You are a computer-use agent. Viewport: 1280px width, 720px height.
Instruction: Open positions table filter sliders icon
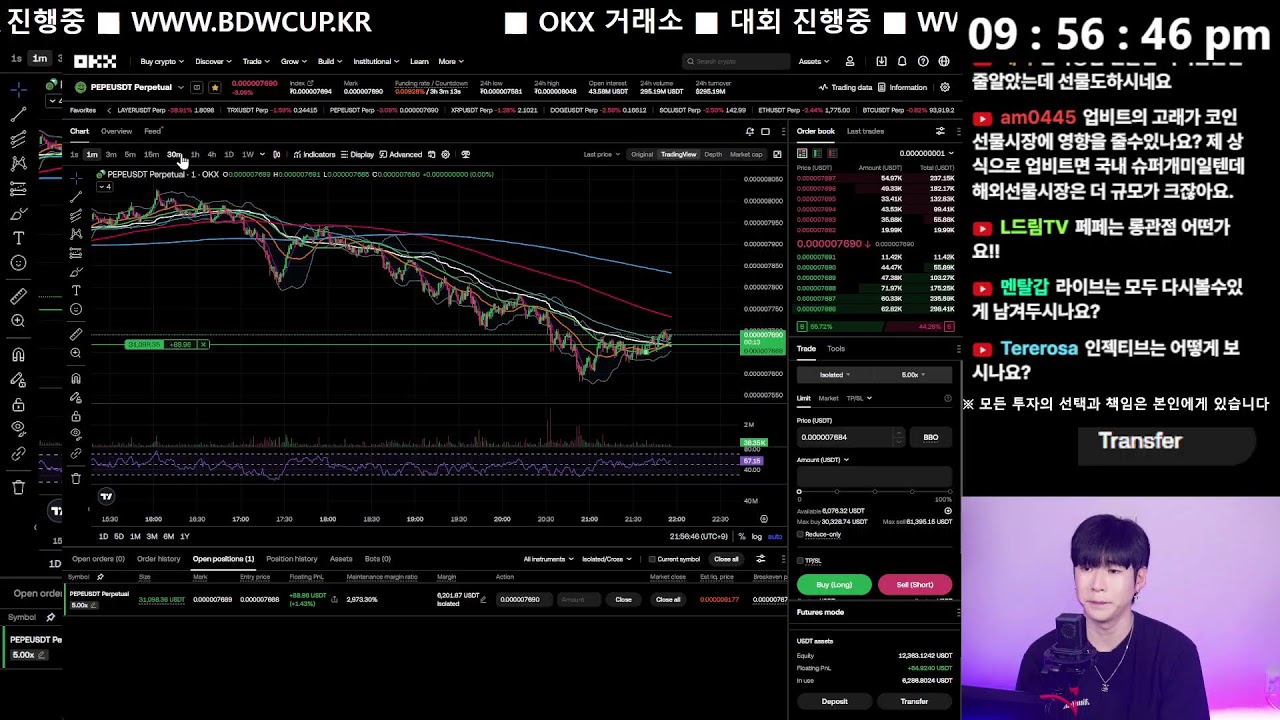pos(761,559)
